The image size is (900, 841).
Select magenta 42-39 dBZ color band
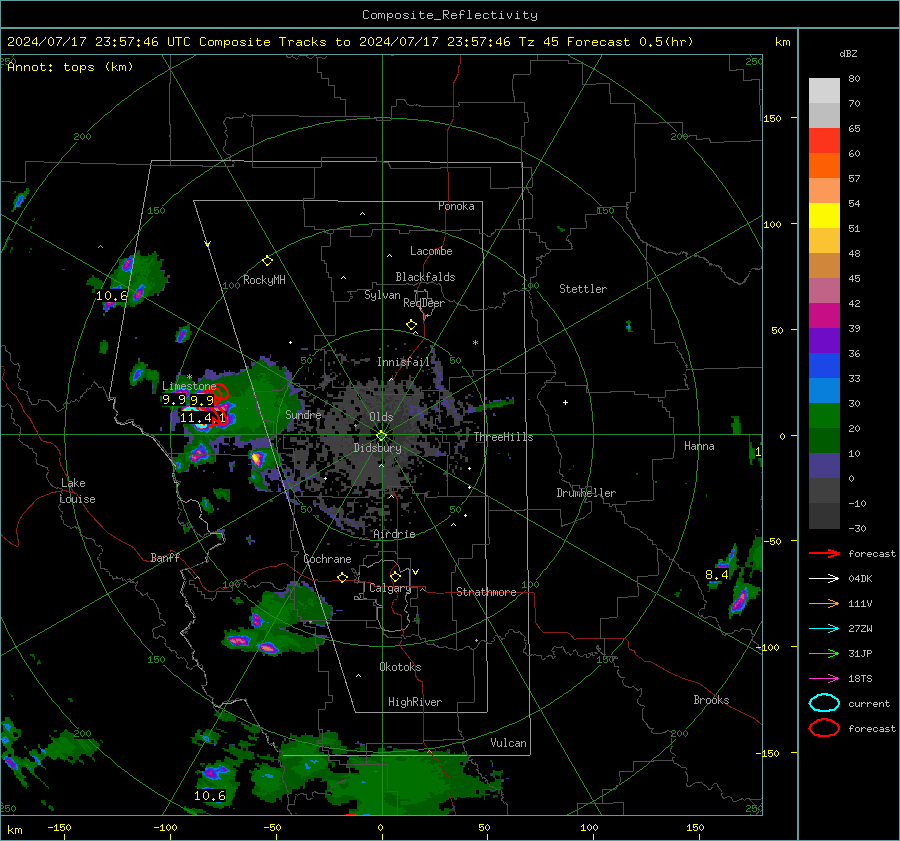(x=824, y=316)
